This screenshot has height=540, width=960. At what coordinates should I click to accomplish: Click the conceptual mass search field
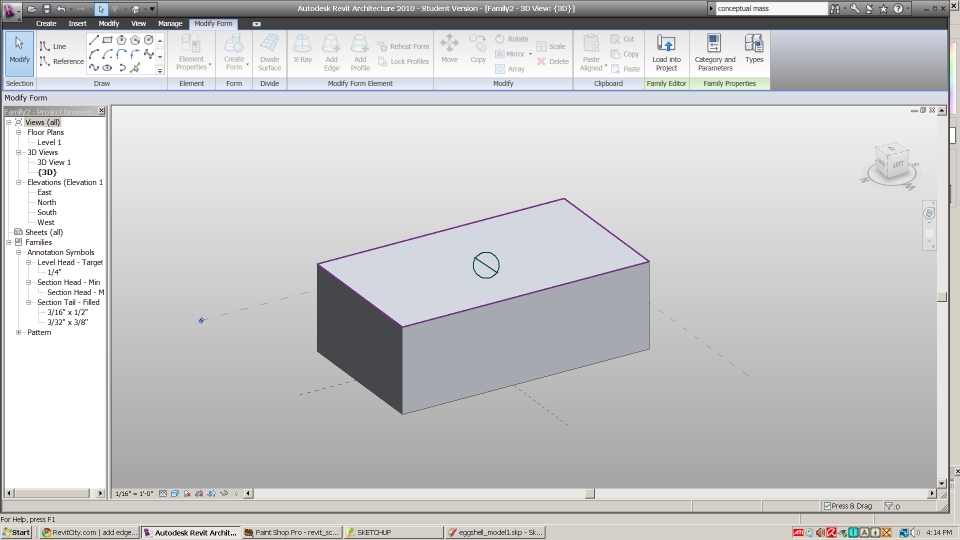(x=770, y=8)
